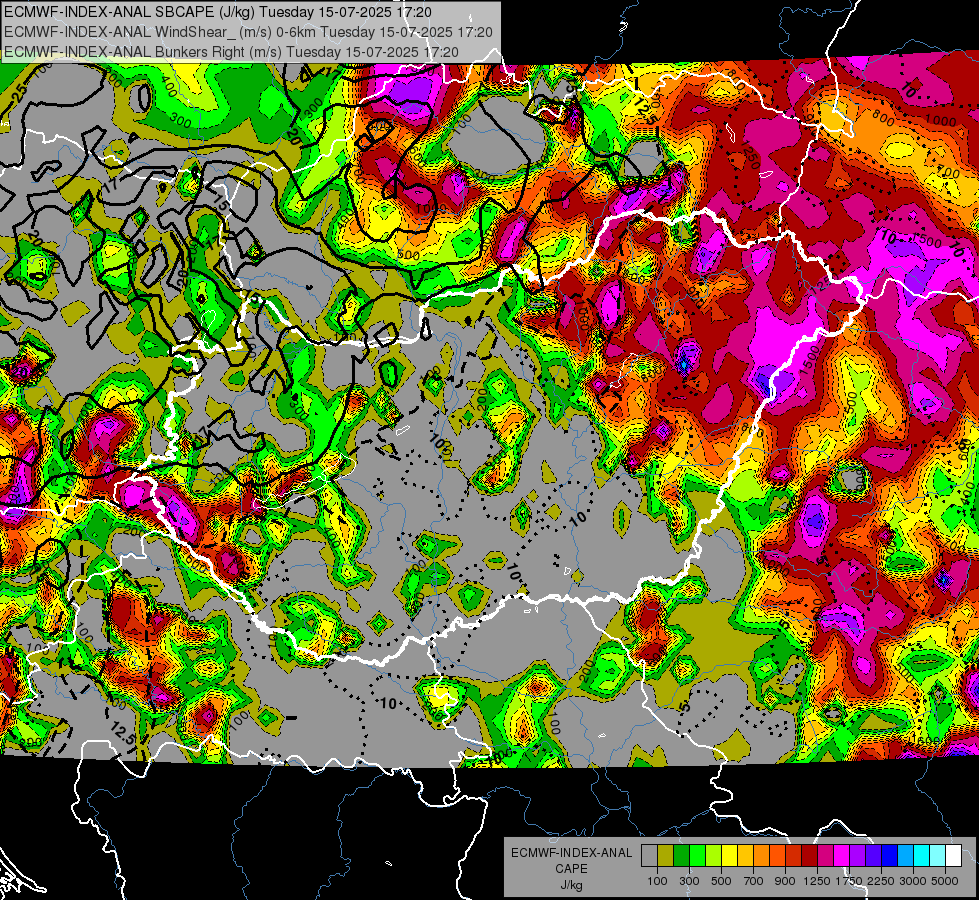Viewport: 979px width, 900px height.
Task: Pick the purple legend swatch after 1750
Action: tap(857, 855)
